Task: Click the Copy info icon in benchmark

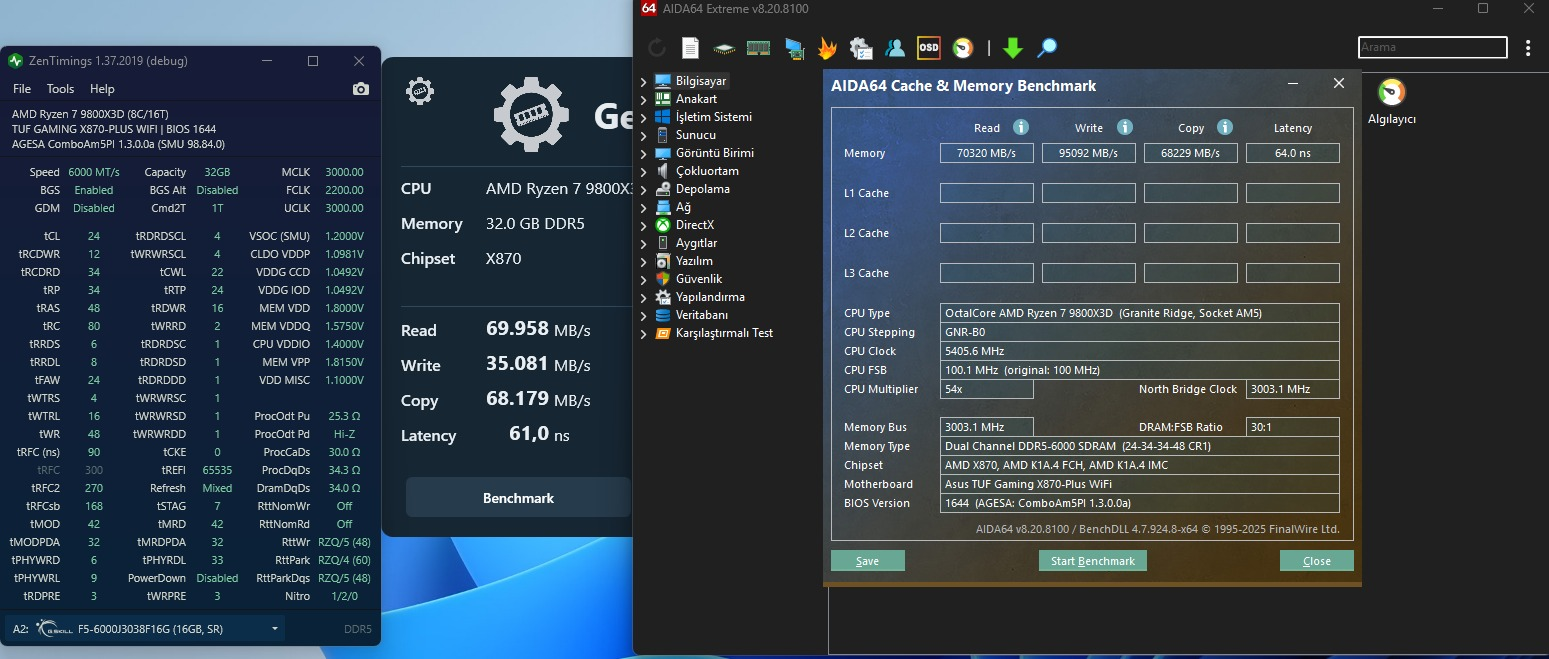Action: click(x=1225, y=127)
